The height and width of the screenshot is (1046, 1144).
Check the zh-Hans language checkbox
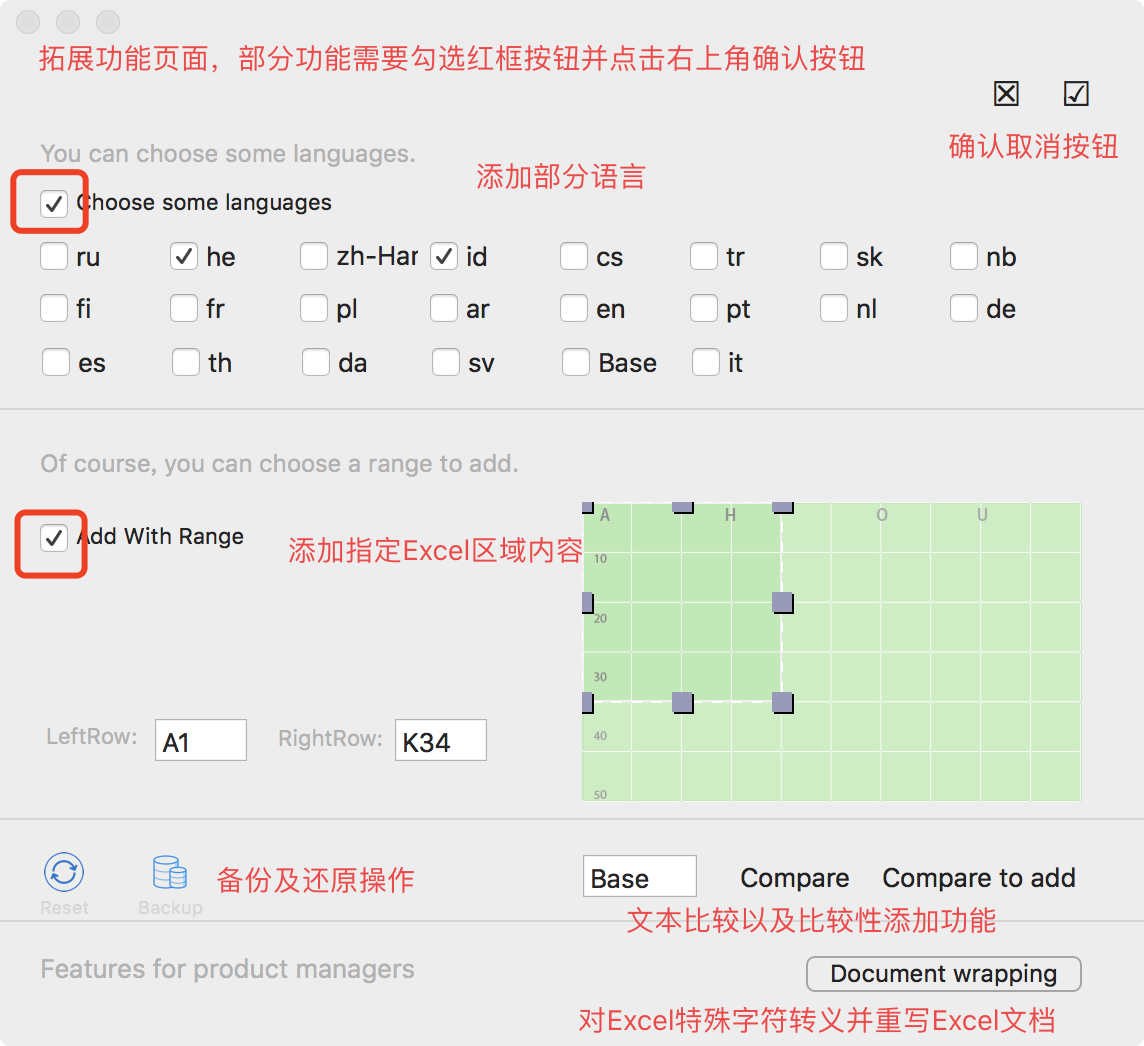tap(314, 256)
